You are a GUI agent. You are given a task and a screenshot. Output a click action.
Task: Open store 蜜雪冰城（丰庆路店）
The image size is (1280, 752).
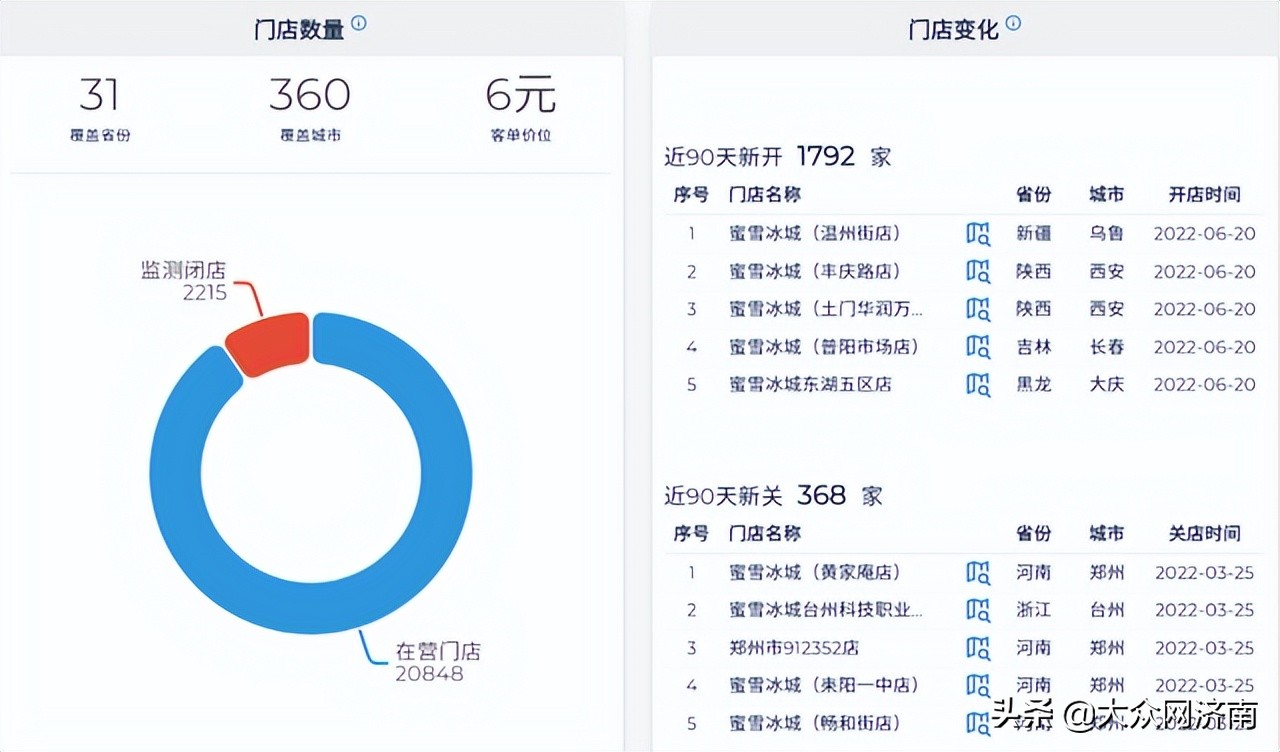click(815, 272)
